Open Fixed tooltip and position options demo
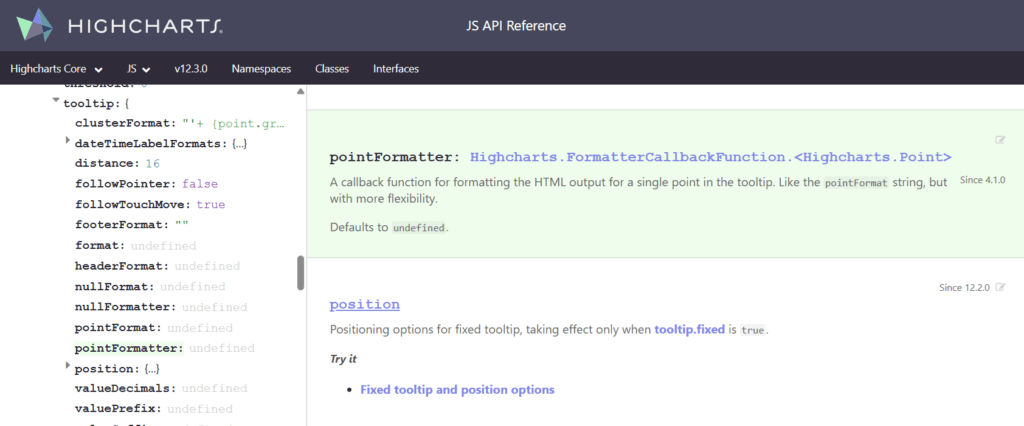The height and width of the screenshot is (426, 1024). pyautogui.click(x=457, y=389)
